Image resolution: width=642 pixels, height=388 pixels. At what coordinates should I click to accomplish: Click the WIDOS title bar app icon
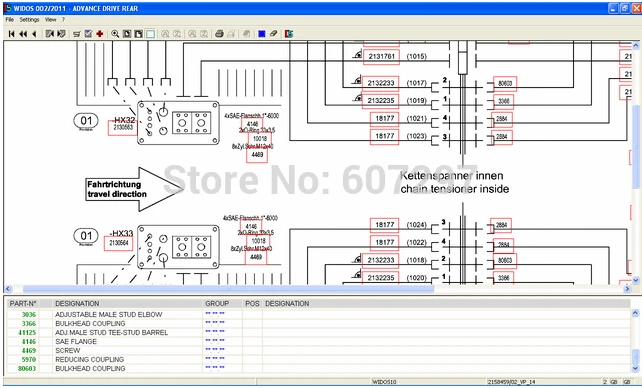click(7, 8)
